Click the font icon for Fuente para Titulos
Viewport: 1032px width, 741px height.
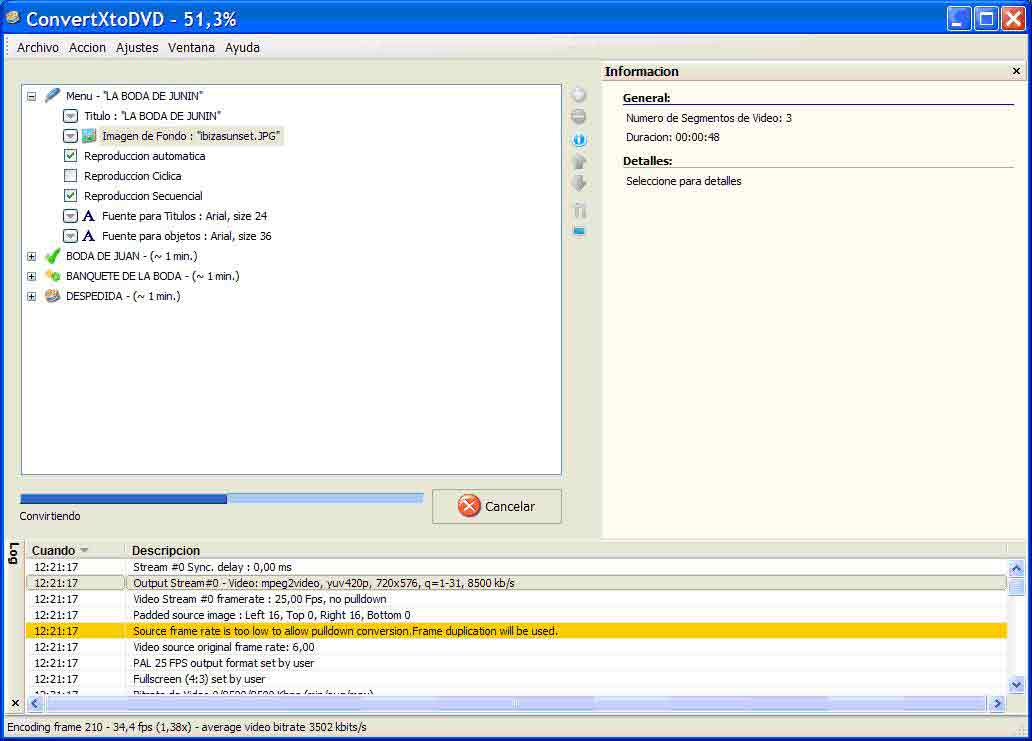(88, 216)
